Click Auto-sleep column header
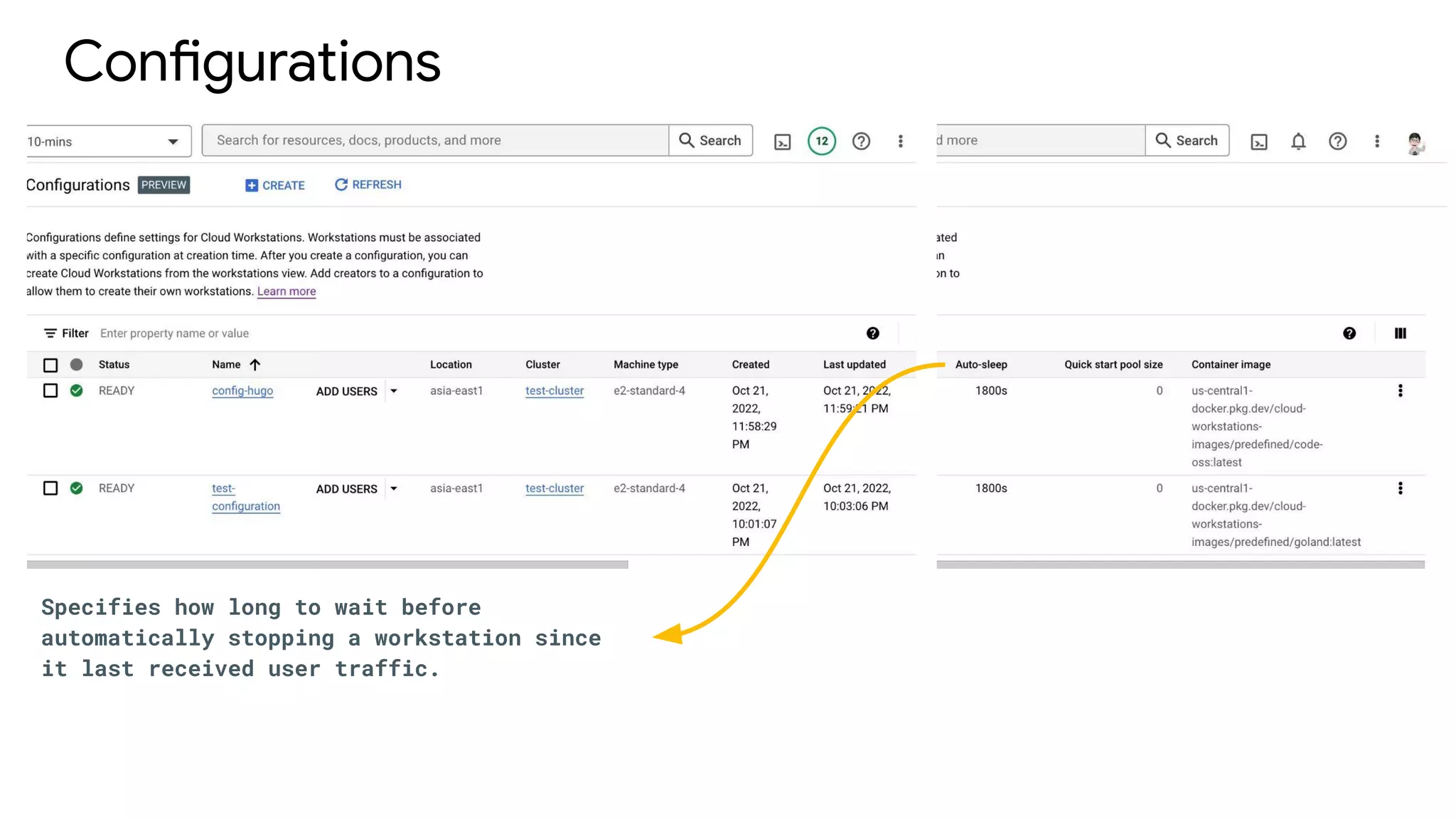This screenshot has height=819, width=1456. [981, 365]
